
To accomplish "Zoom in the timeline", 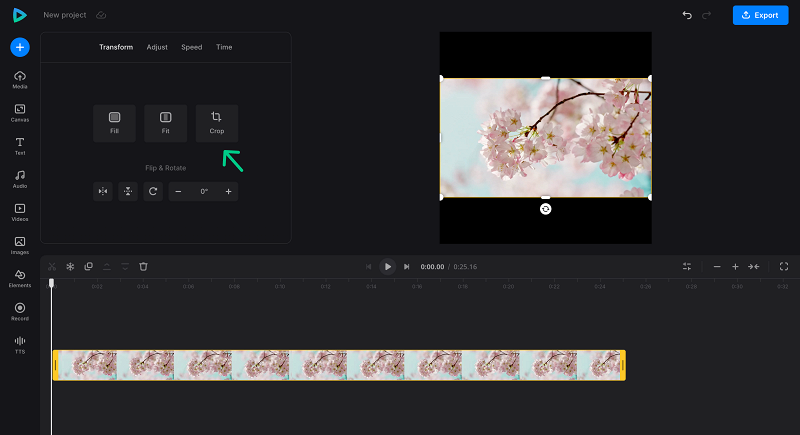I will (735, 267).
